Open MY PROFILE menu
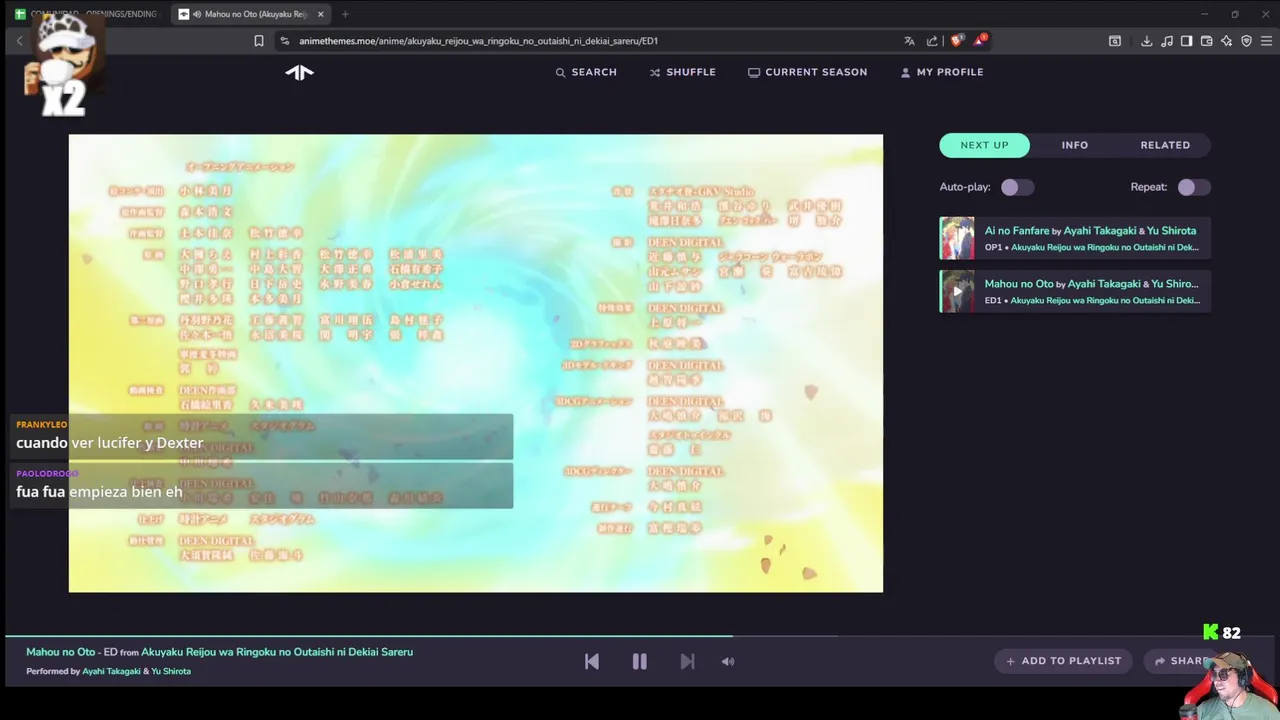 tap(942, 72)
